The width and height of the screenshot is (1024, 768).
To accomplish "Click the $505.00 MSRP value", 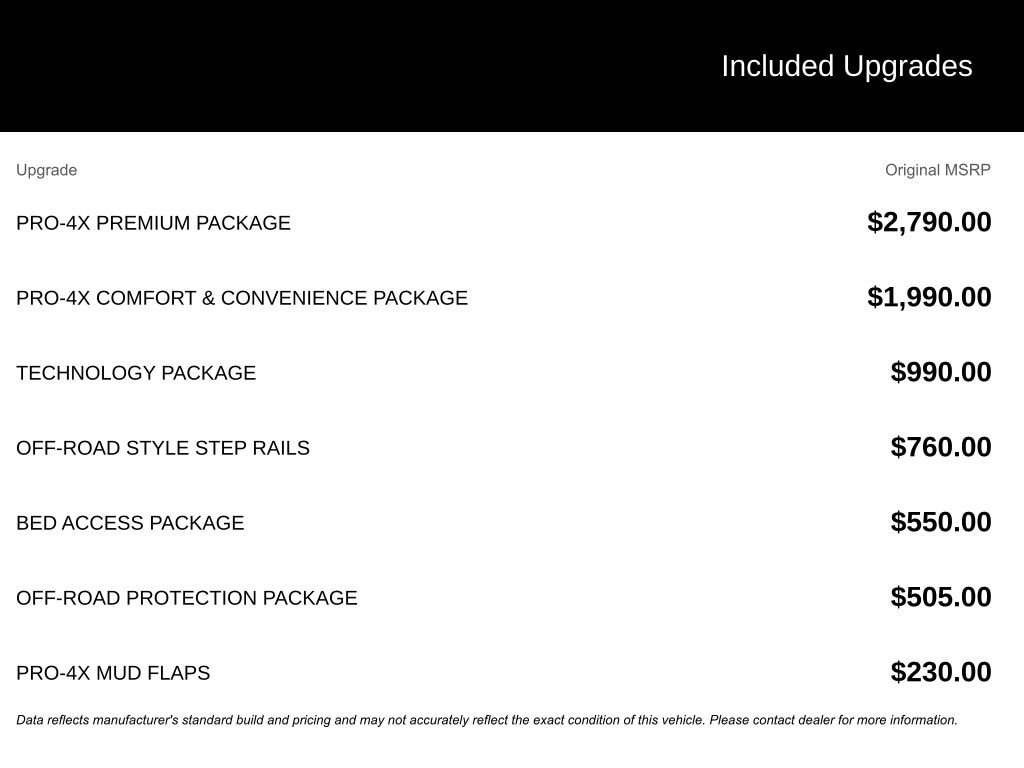I will coord(941,597).
